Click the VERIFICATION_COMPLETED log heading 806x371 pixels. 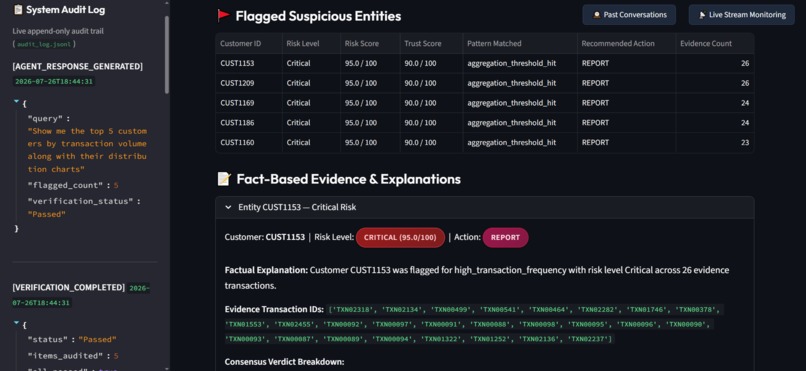click(68, 287)
